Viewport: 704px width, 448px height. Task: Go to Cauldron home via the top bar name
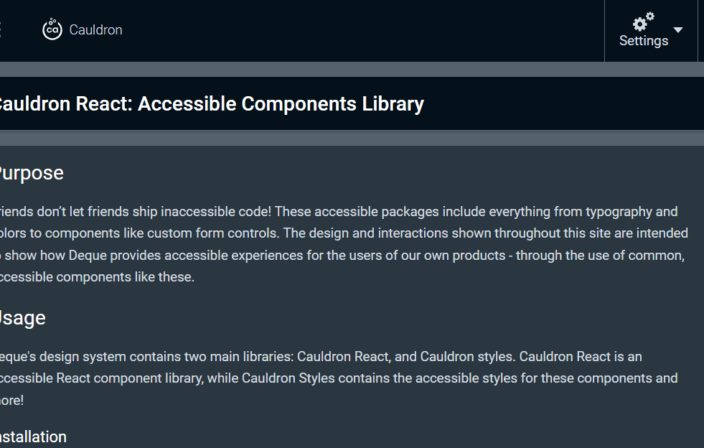(x=96, y=30)
